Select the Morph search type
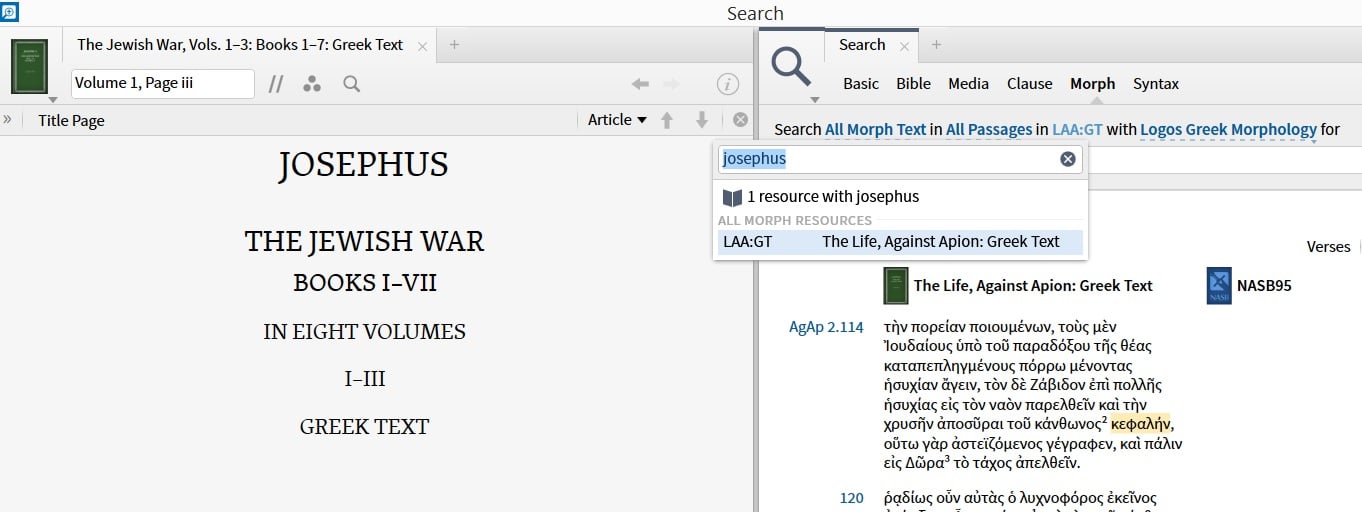This screenshot has width=1362, height=512. pos(1093,84)
